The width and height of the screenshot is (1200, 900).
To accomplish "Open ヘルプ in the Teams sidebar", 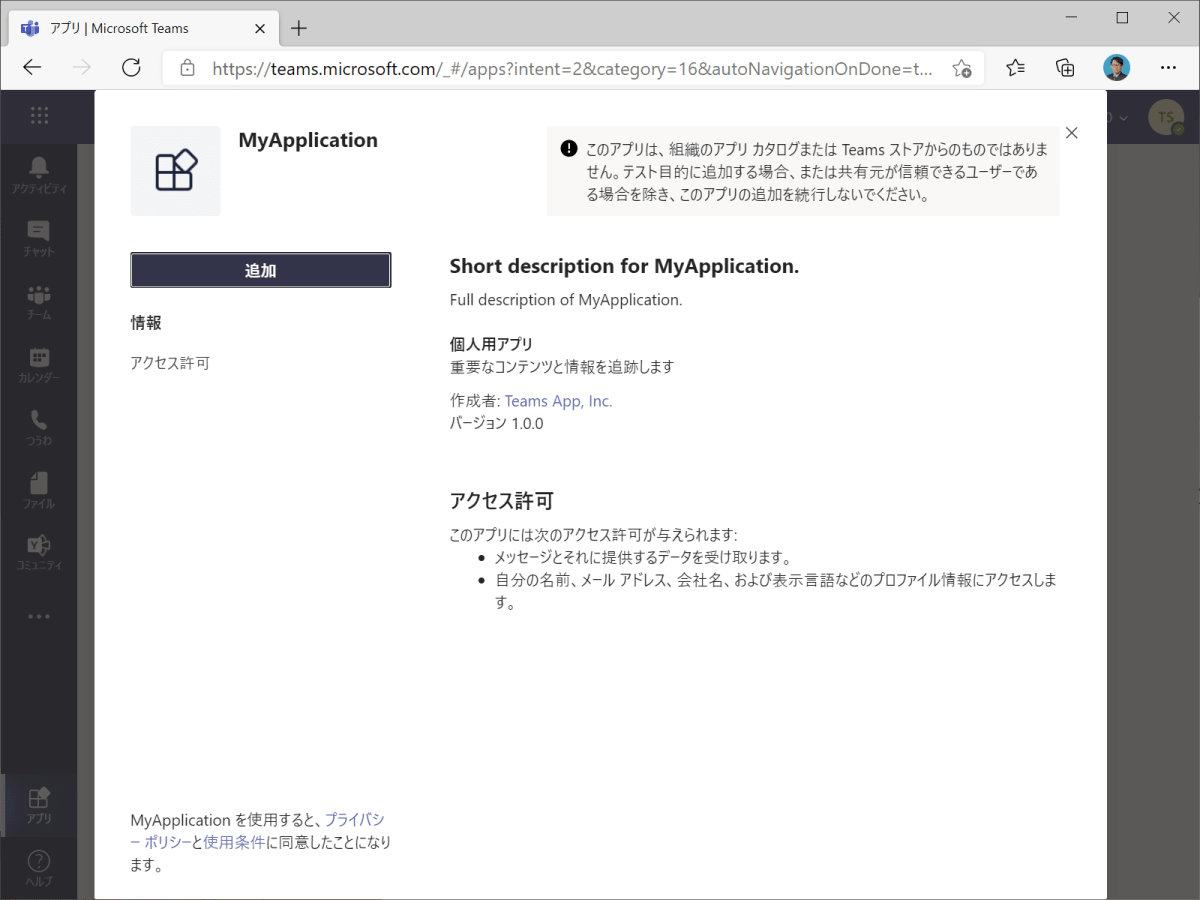I will click(x=39, y=867).
